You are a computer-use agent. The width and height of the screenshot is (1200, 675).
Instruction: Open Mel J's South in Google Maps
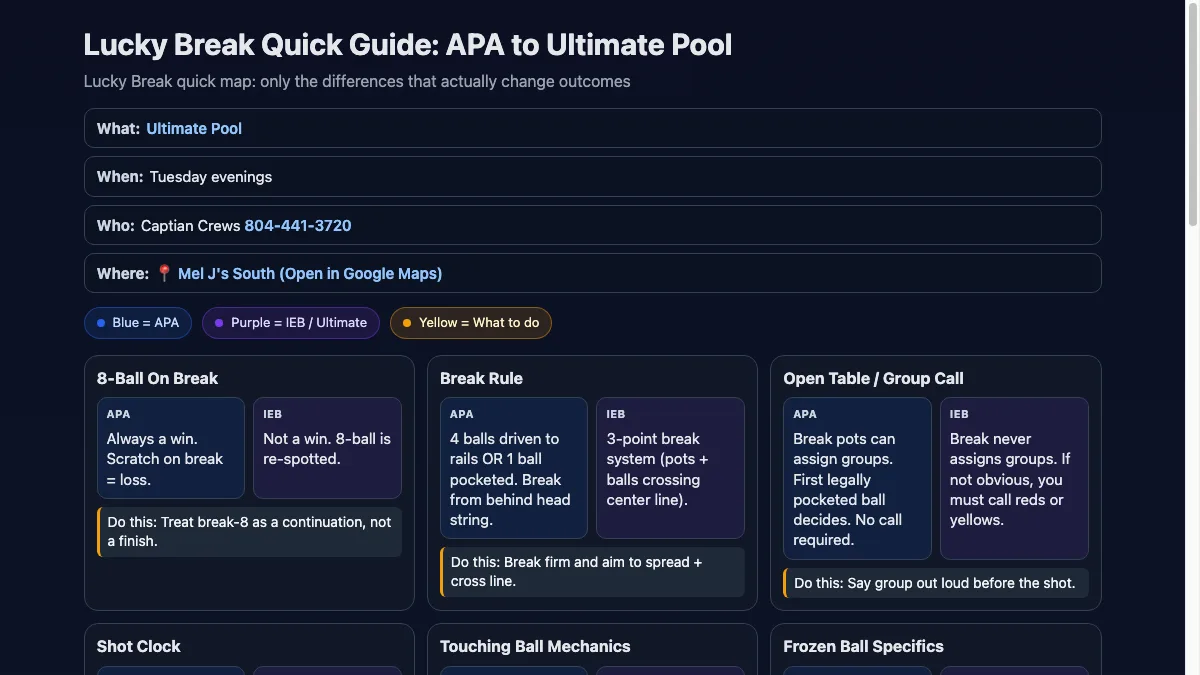coord(310,273)
